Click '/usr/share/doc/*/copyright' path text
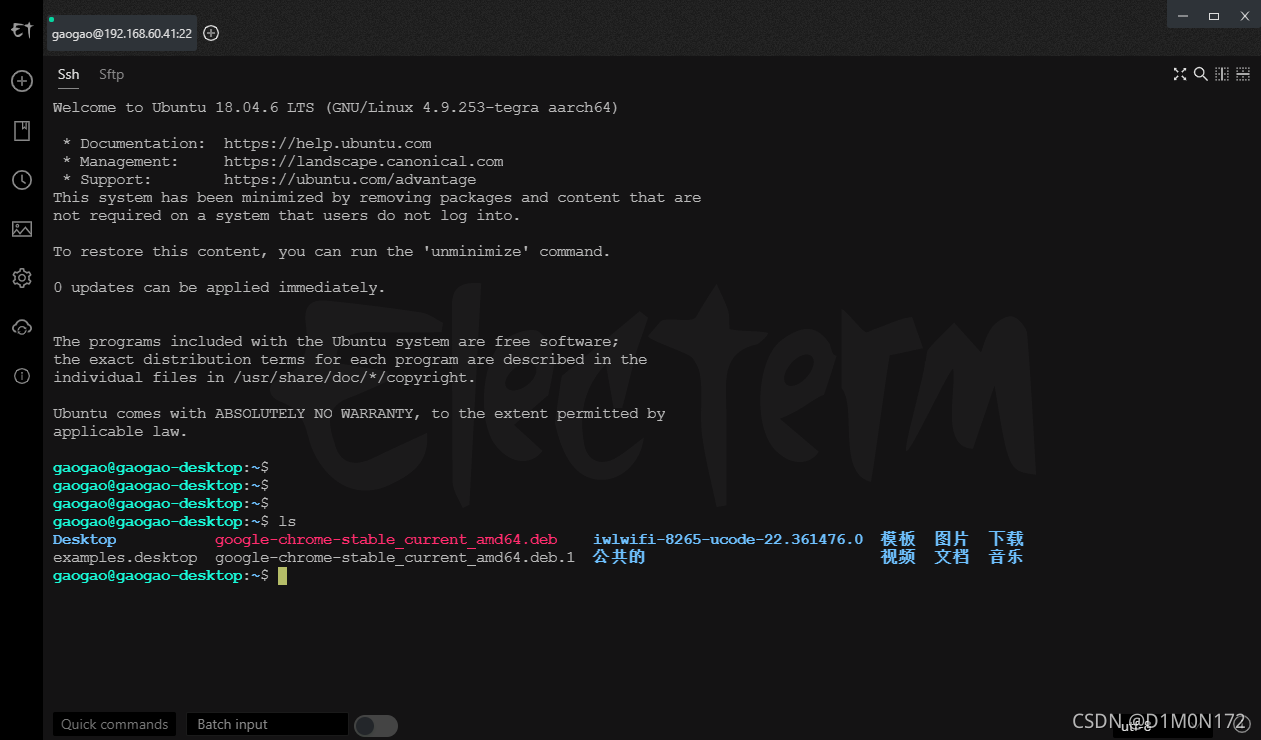1261x740 pixels. [350, 377]
